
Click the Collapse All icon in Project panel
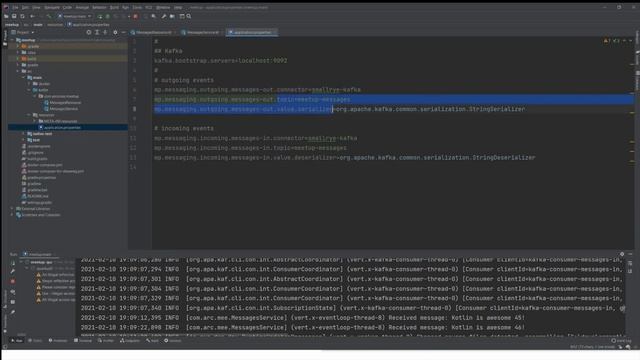click(105, 32)
